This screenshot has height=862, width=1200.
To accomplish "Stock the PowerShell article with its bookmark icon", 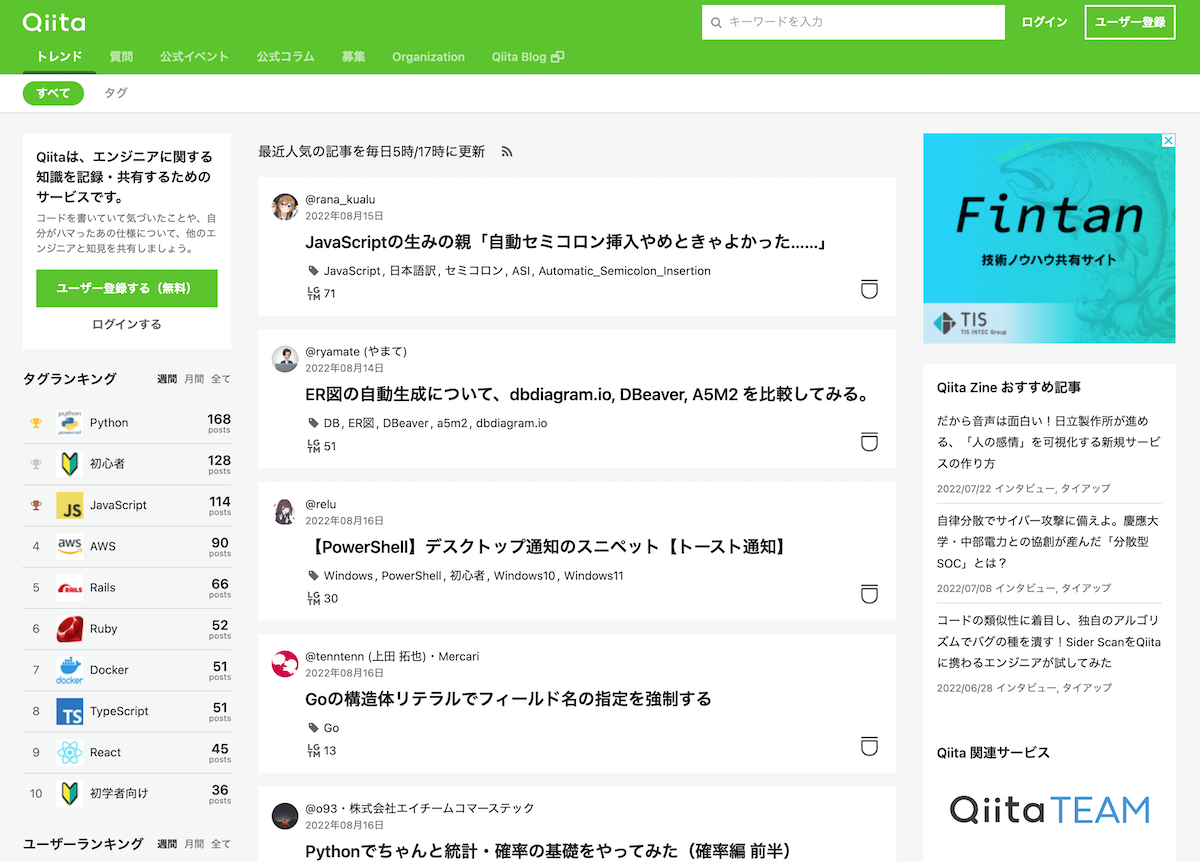I will [x=869, y=594].
